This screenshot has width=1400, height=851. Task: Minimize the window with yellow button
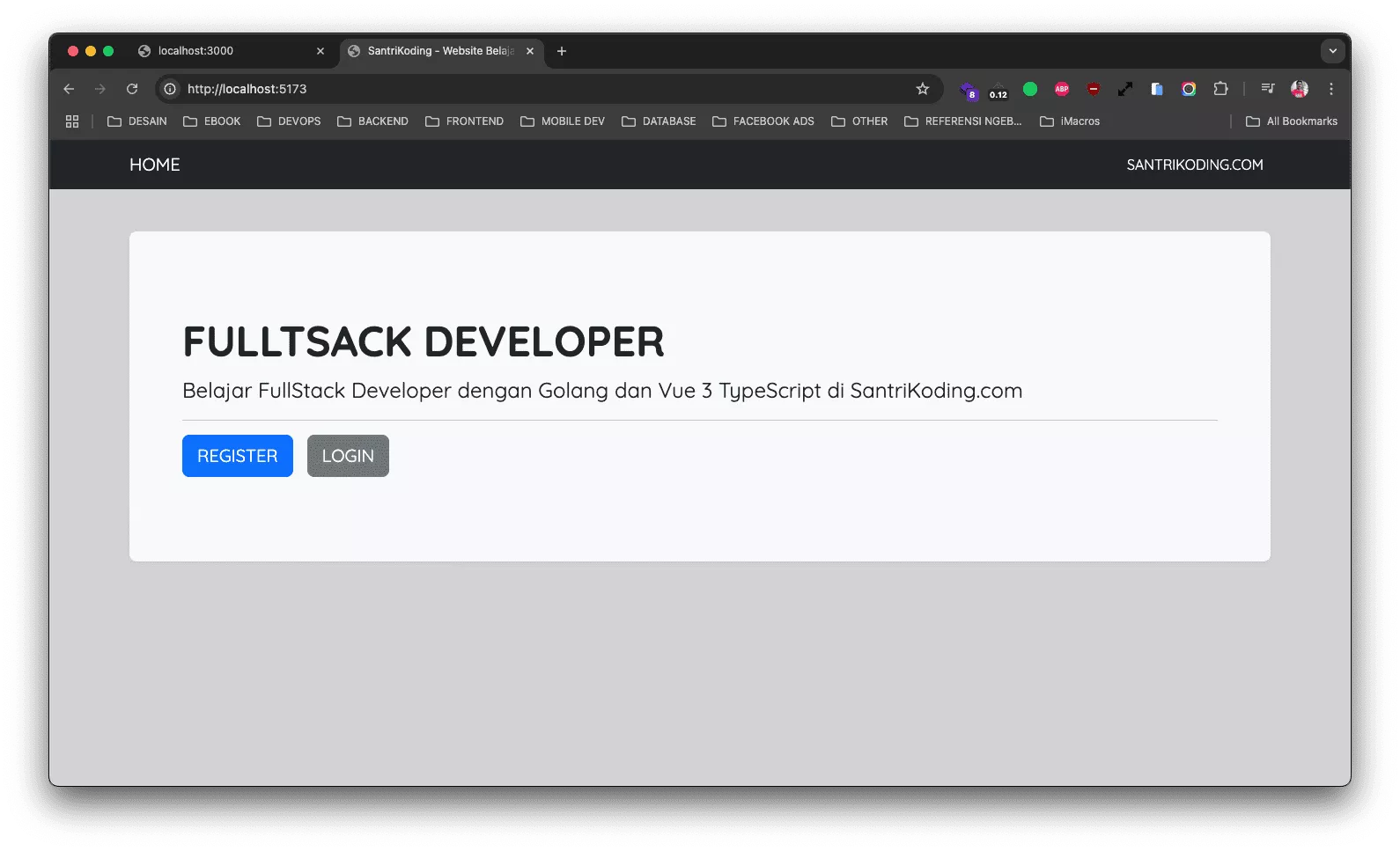(x=91, y=51)
